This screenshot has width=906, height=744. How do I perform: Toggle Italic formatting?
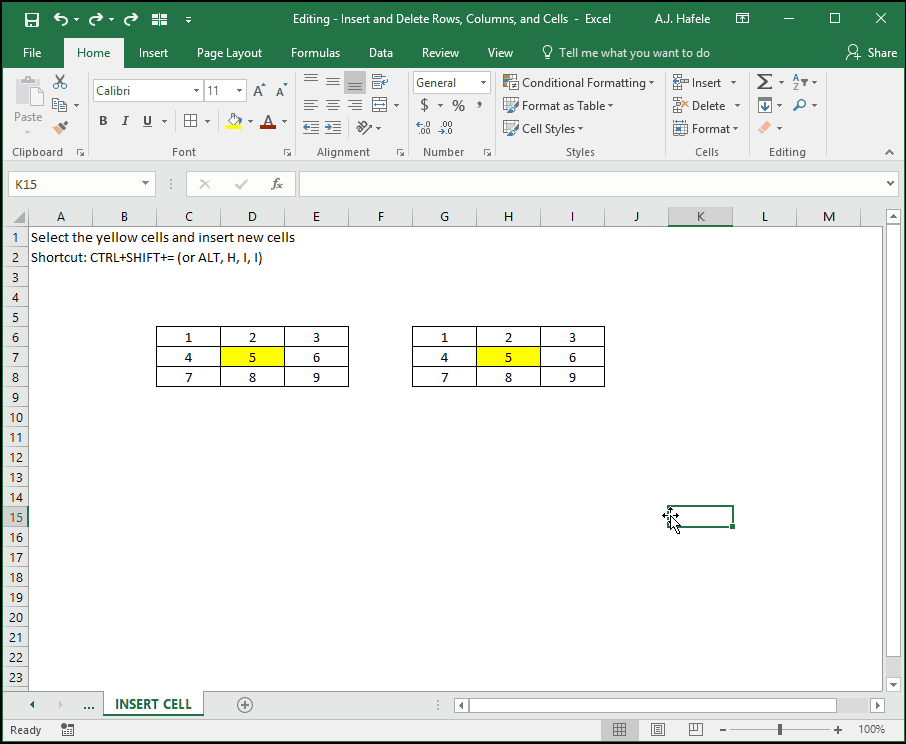(x=125, y=121)
